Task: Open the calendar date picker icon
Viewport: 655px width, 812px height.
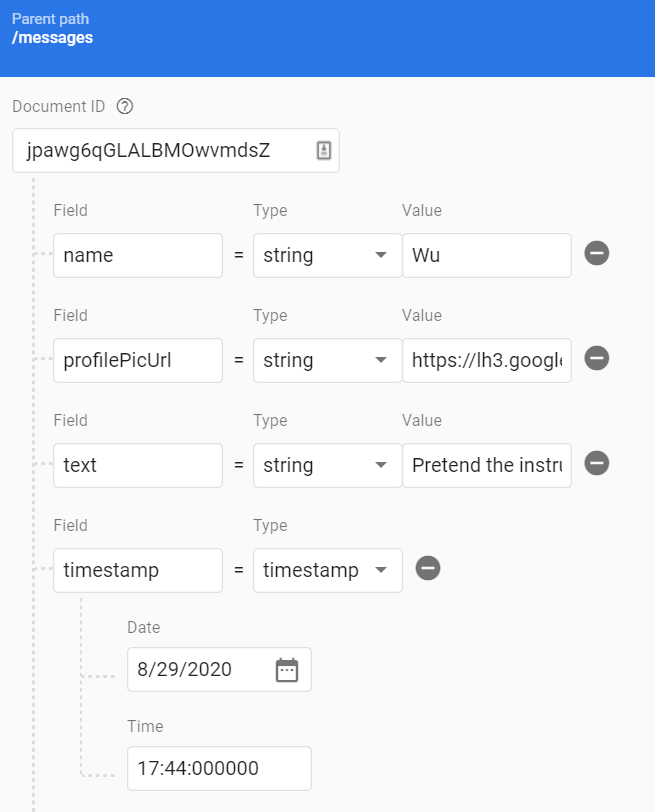Action: (x=287, y=670)
